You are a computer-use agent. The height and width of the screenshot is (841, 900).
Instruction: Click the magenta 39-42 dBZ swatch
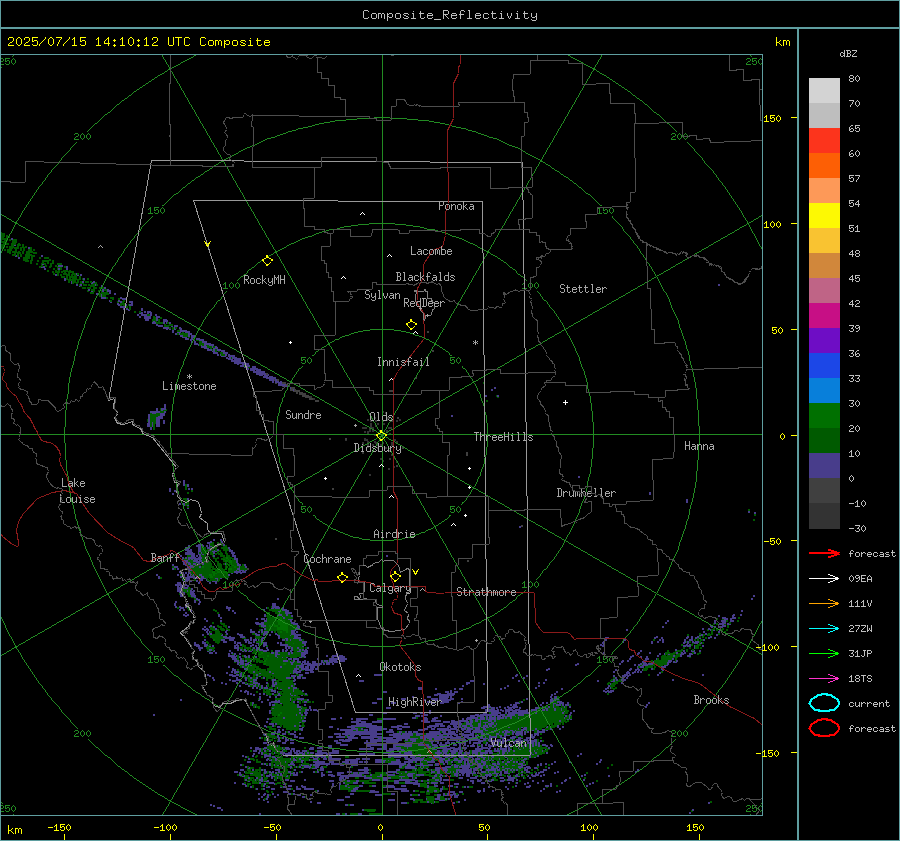pyautogui.click(x=824, y=316)
